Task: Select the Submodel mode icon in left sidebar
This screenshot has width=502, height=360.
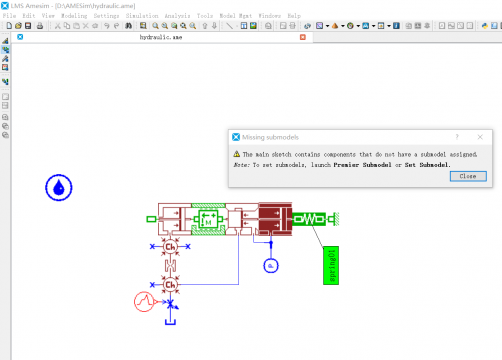Action: point(5,50)
